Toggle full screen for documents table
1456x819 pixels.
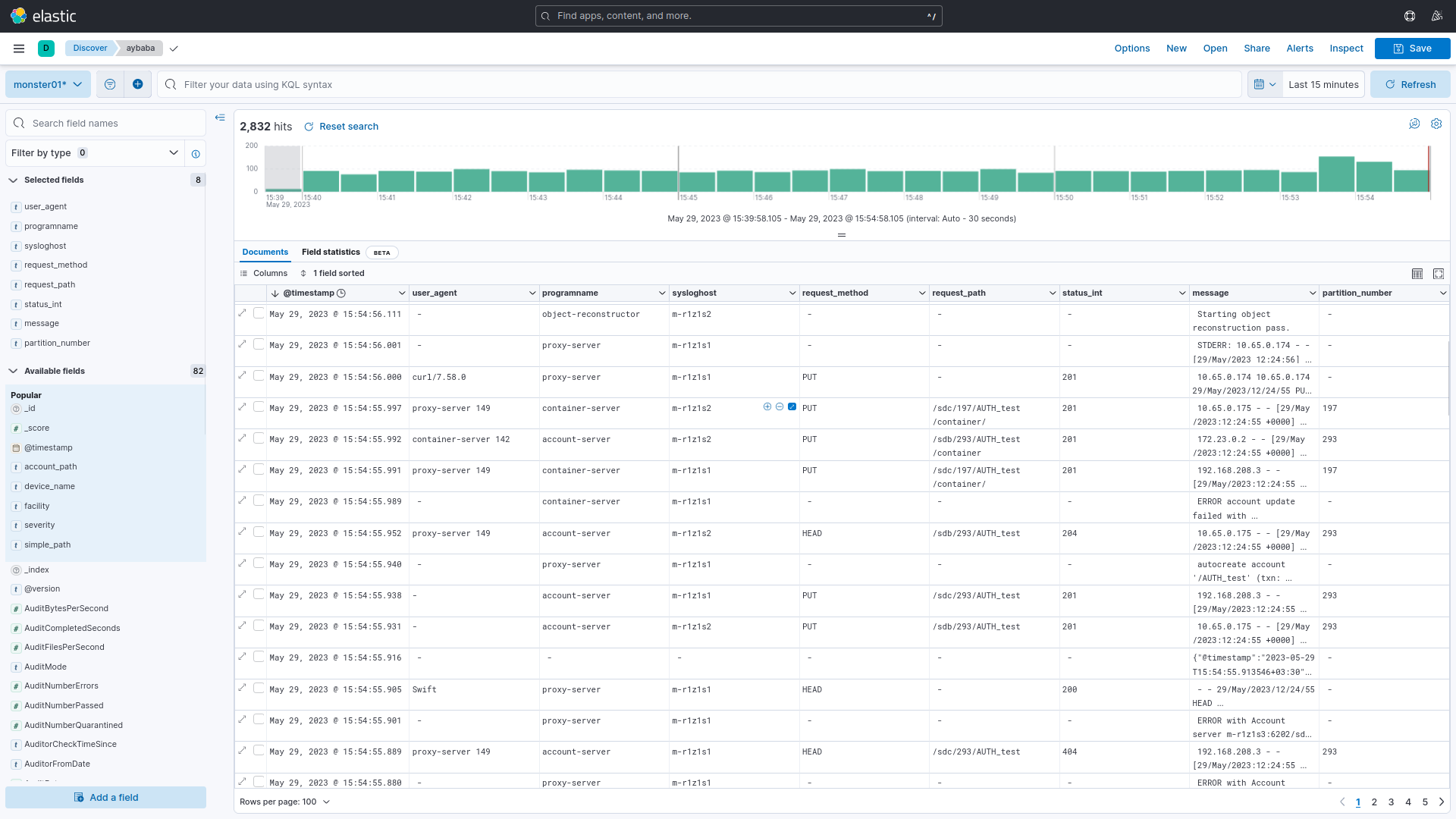[1439, 274]
